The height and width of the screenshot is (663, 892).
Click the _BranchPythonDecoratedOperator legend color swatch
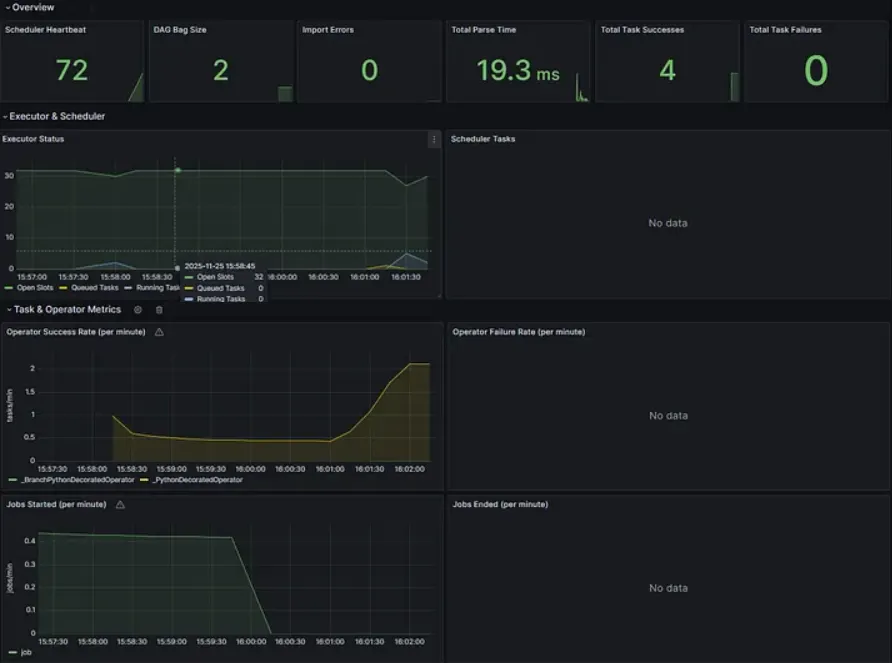[x=13, y=480]
